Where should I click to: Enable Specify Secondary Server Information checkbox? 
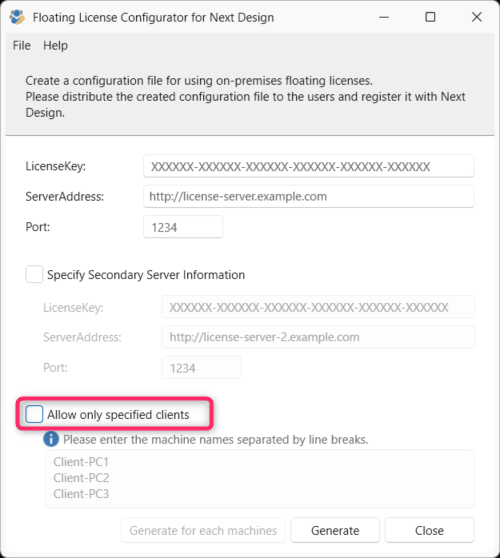tap(34, 274)
